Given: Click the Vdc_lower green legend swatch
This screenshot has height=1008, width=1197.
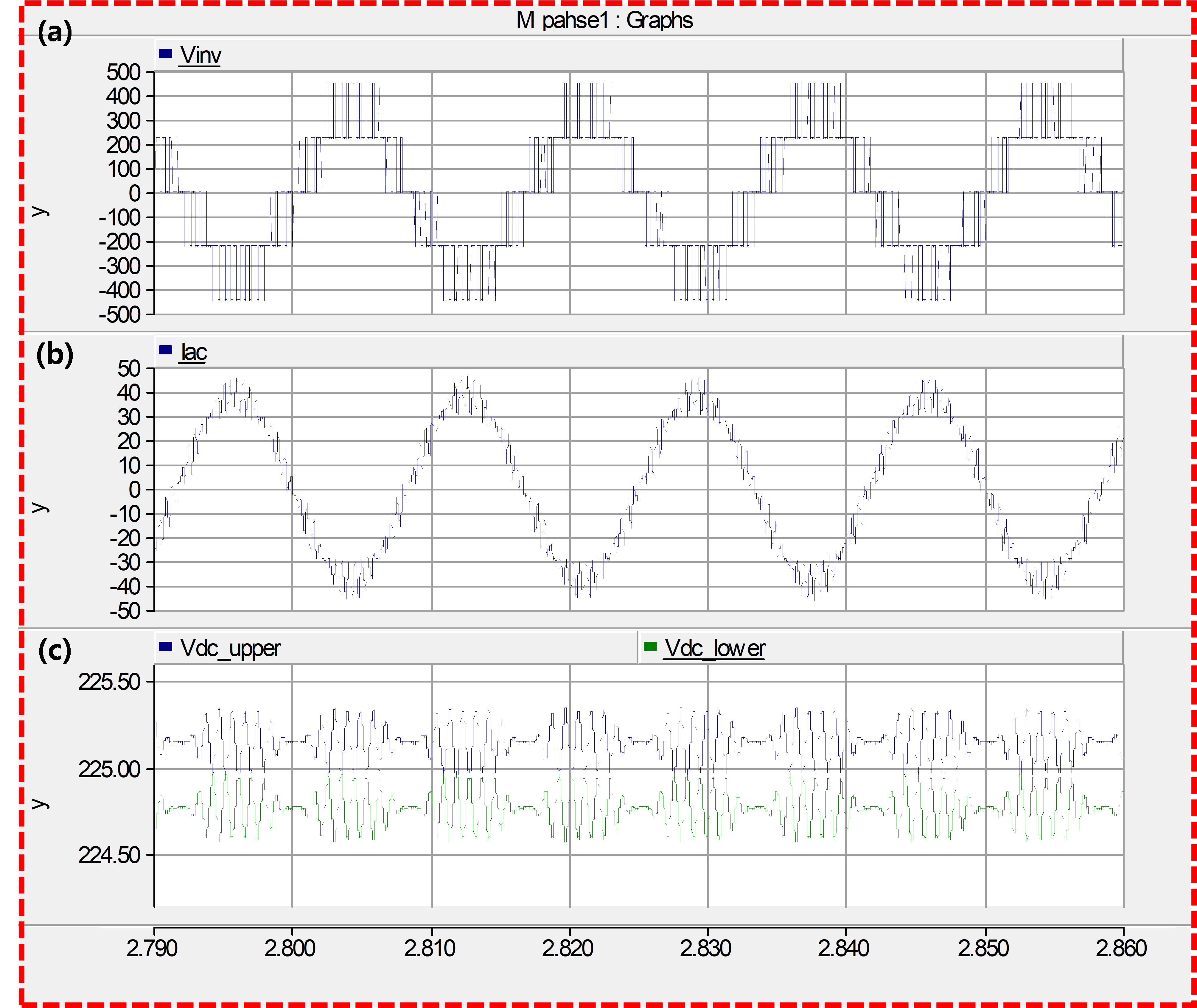Looking at the screenshot, I should 650,646.
